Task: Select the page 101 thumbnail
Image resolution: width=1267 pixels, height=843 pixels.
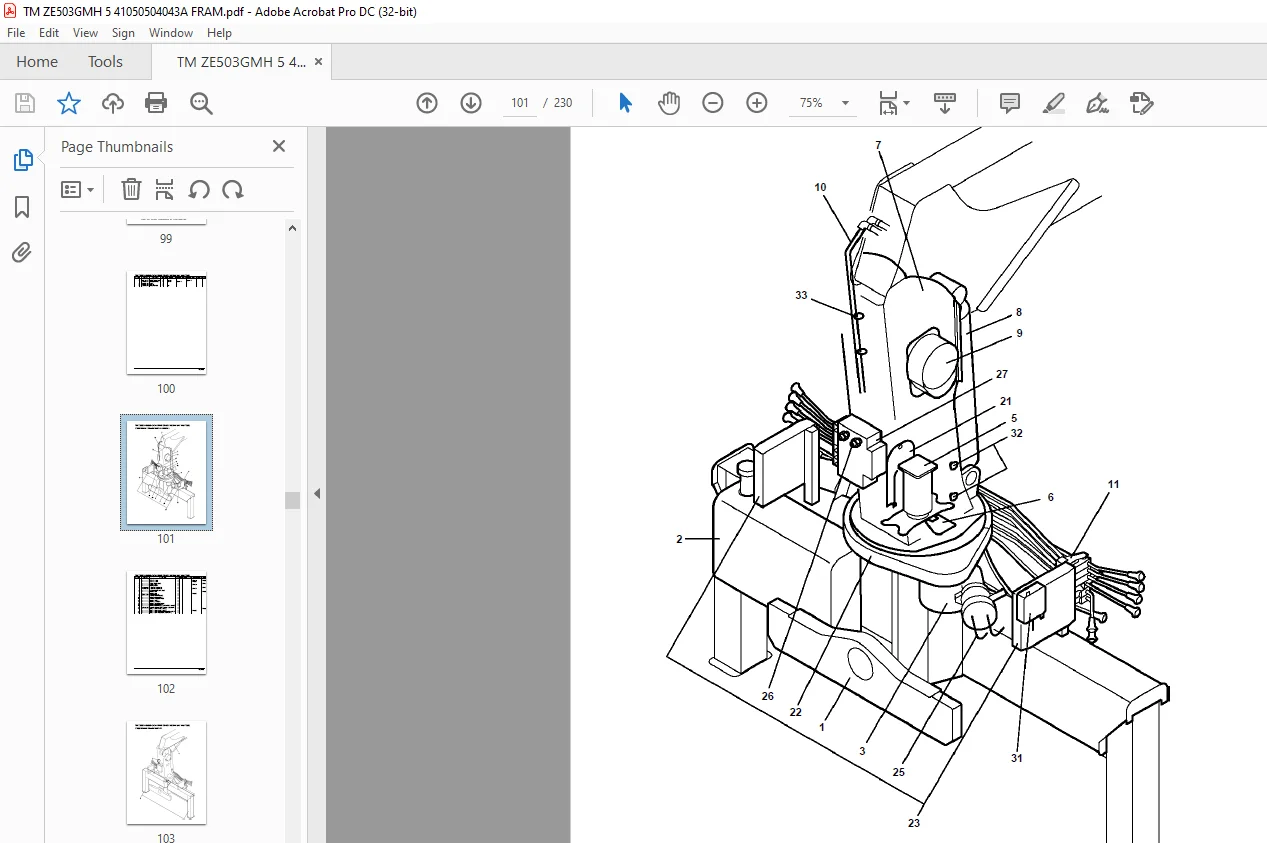Action: pyautogui.click(x=166, y=473)
